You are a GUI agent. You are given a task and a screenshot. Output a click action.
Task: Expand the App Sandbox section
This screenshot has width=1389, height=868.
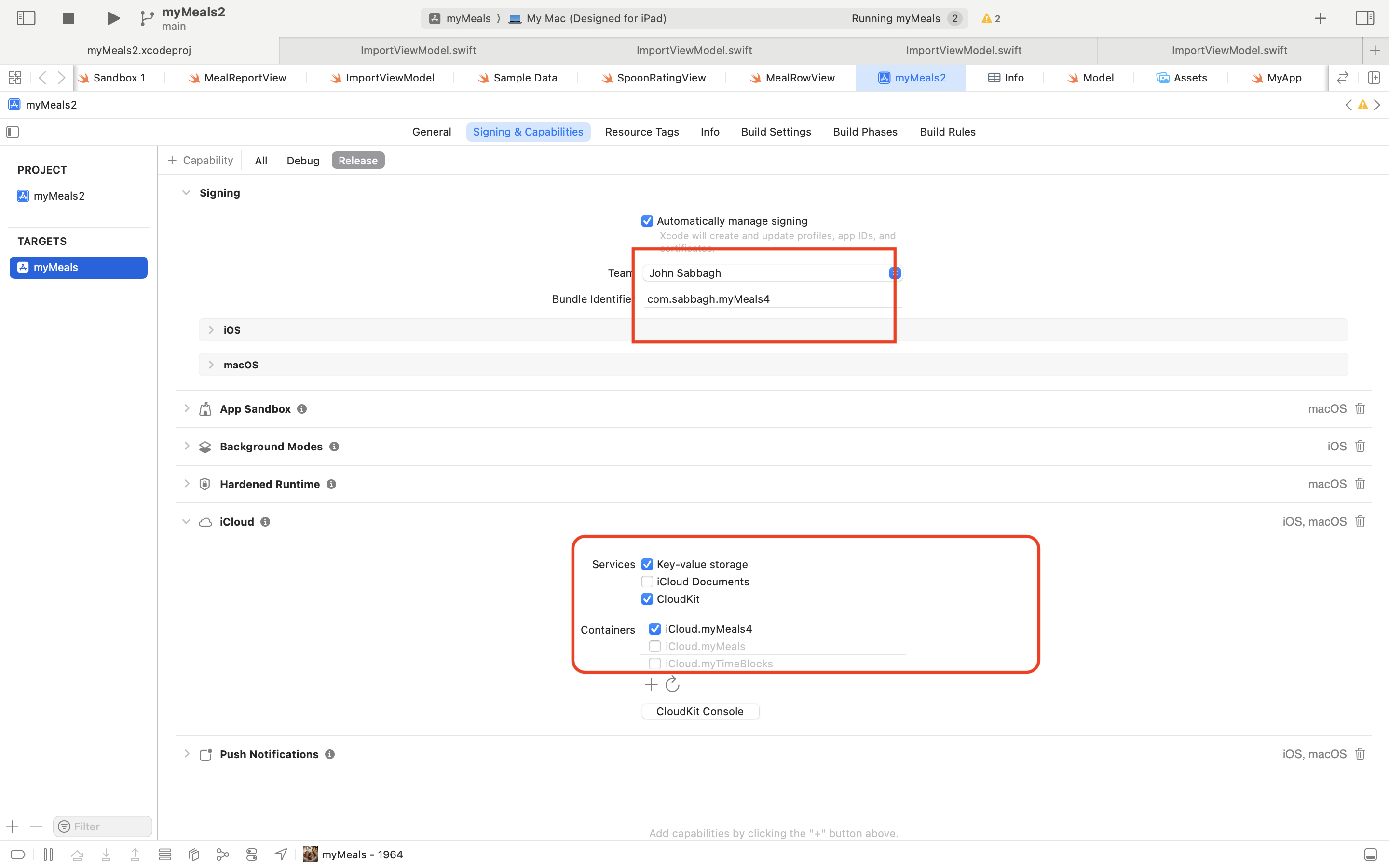(187, 408)
